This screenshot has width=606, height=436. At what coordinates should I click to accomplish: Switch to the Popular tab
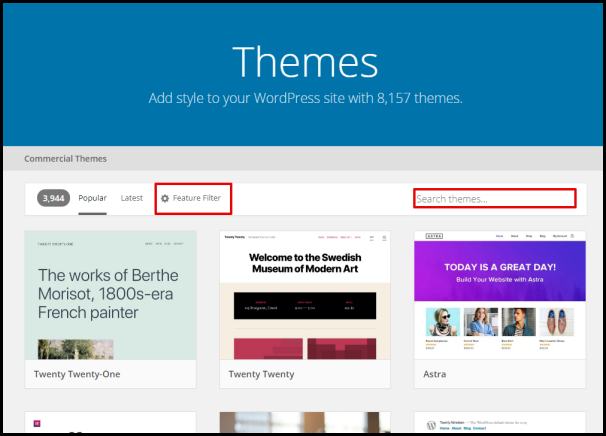coord(92,198)
